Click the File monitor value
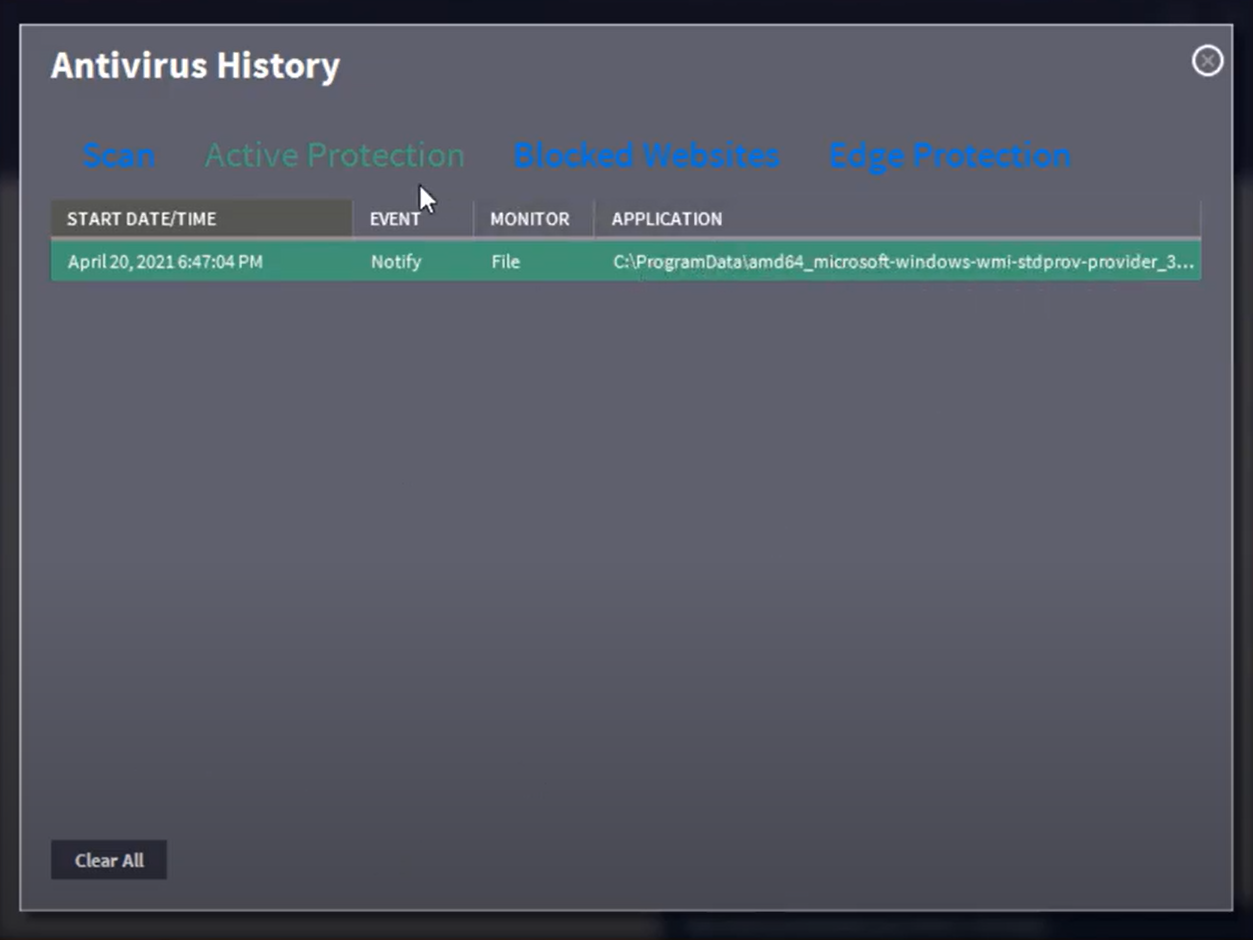This screenshot has height=940, width=1253. [x=505, y=261]
